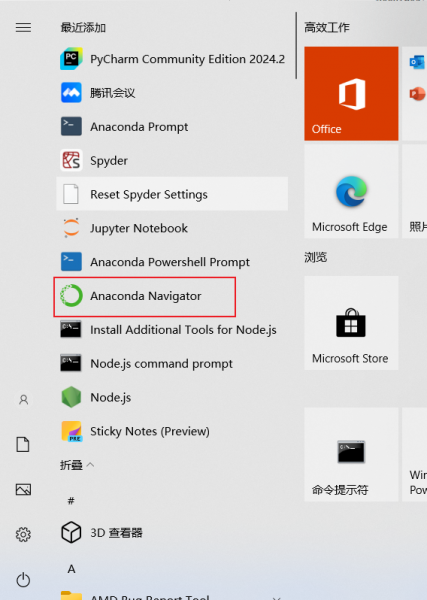Click the Power button icon
The width and height of the screenshot is (427, 600).
pos(23,579)
